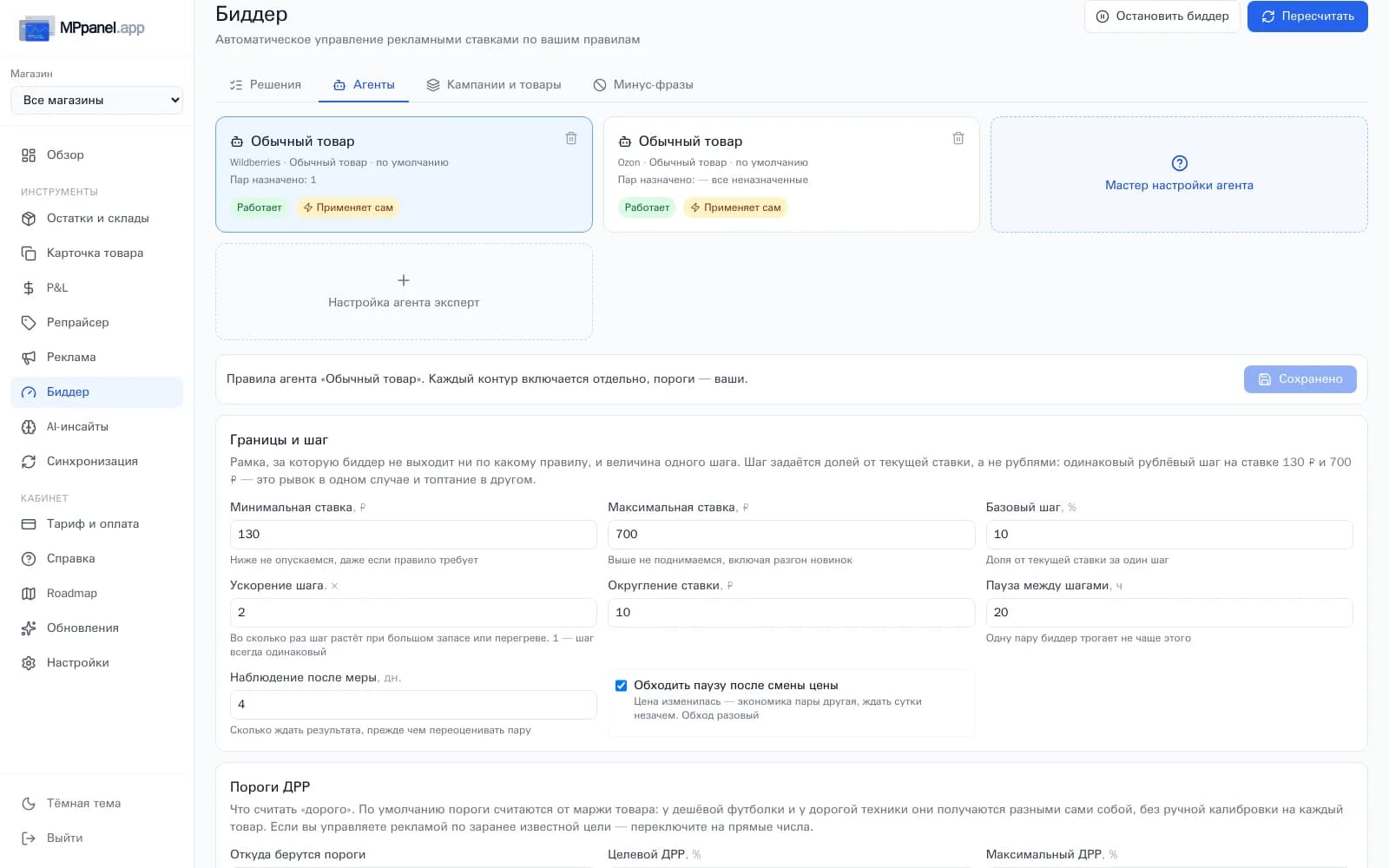Screen dimensions: 1389x868
Task: Click the Мастер настройки агента question icon
Action: tap(1179, 163)
